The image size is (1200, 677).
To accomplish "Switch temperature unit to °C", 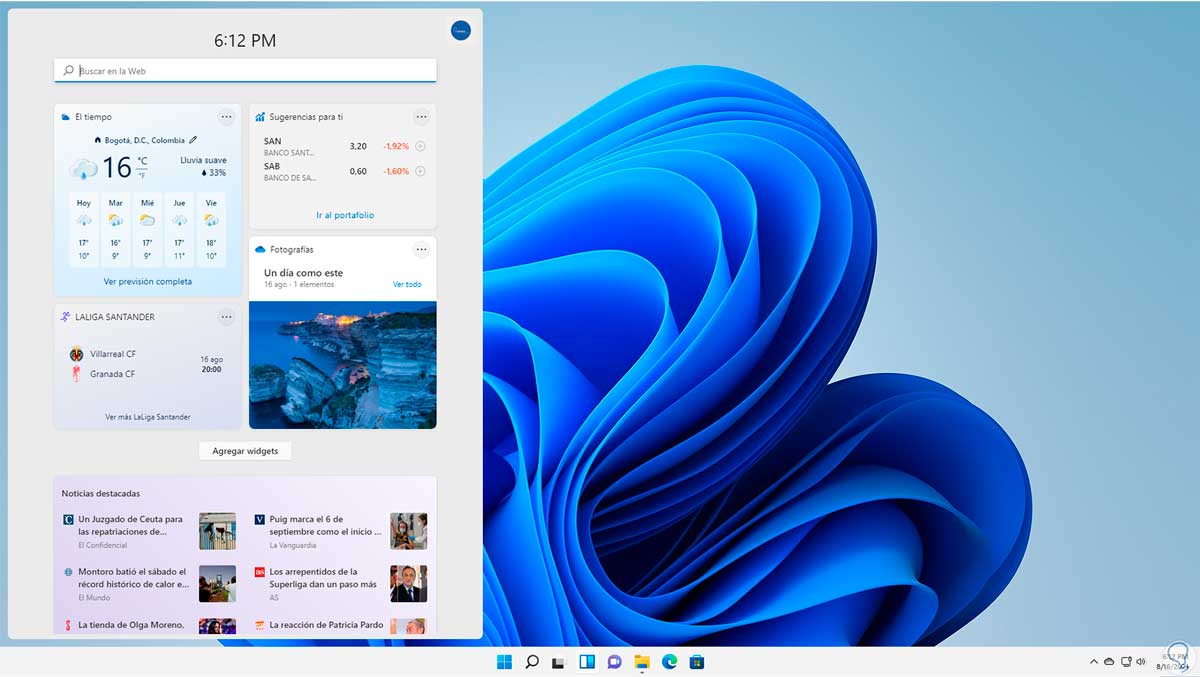I will [142, 161].
